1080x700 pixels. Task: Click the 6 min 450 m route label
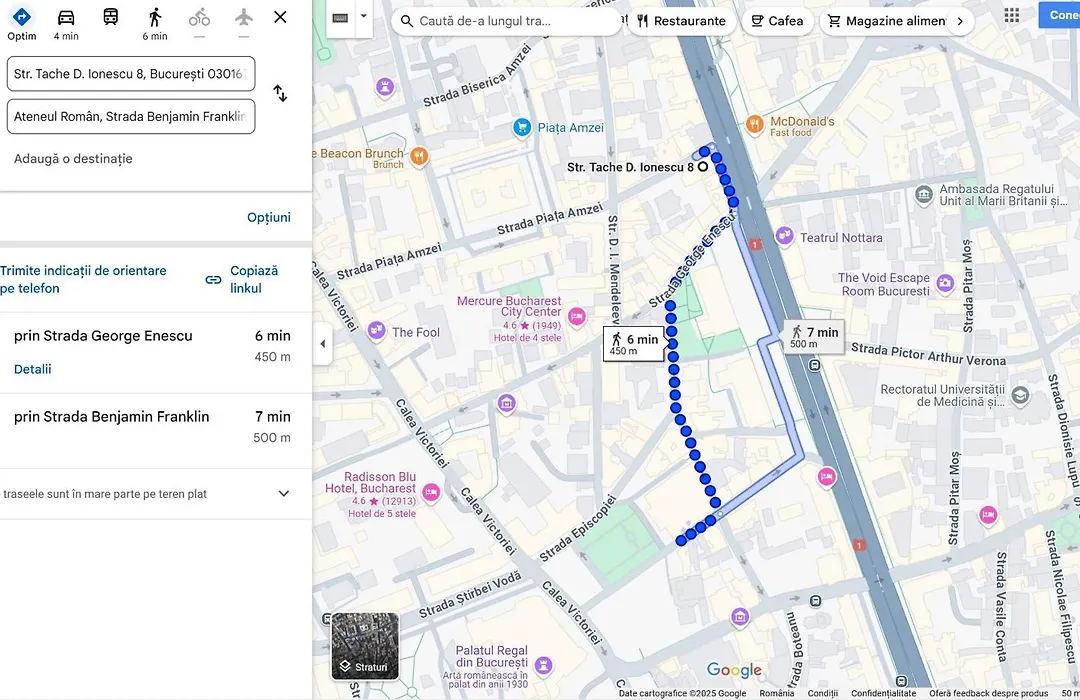(634, 344)
